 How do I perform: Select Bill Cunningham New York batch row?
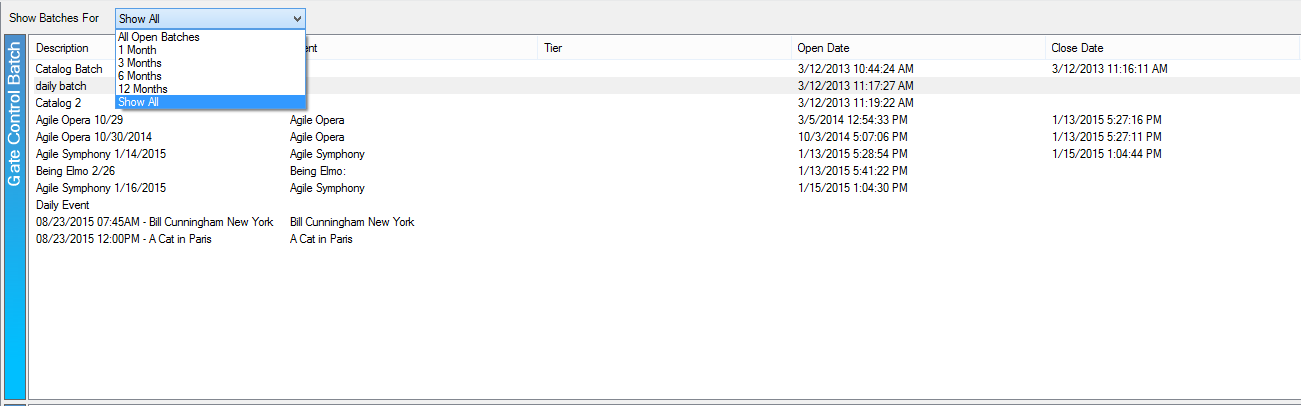[x=154, y=222]
